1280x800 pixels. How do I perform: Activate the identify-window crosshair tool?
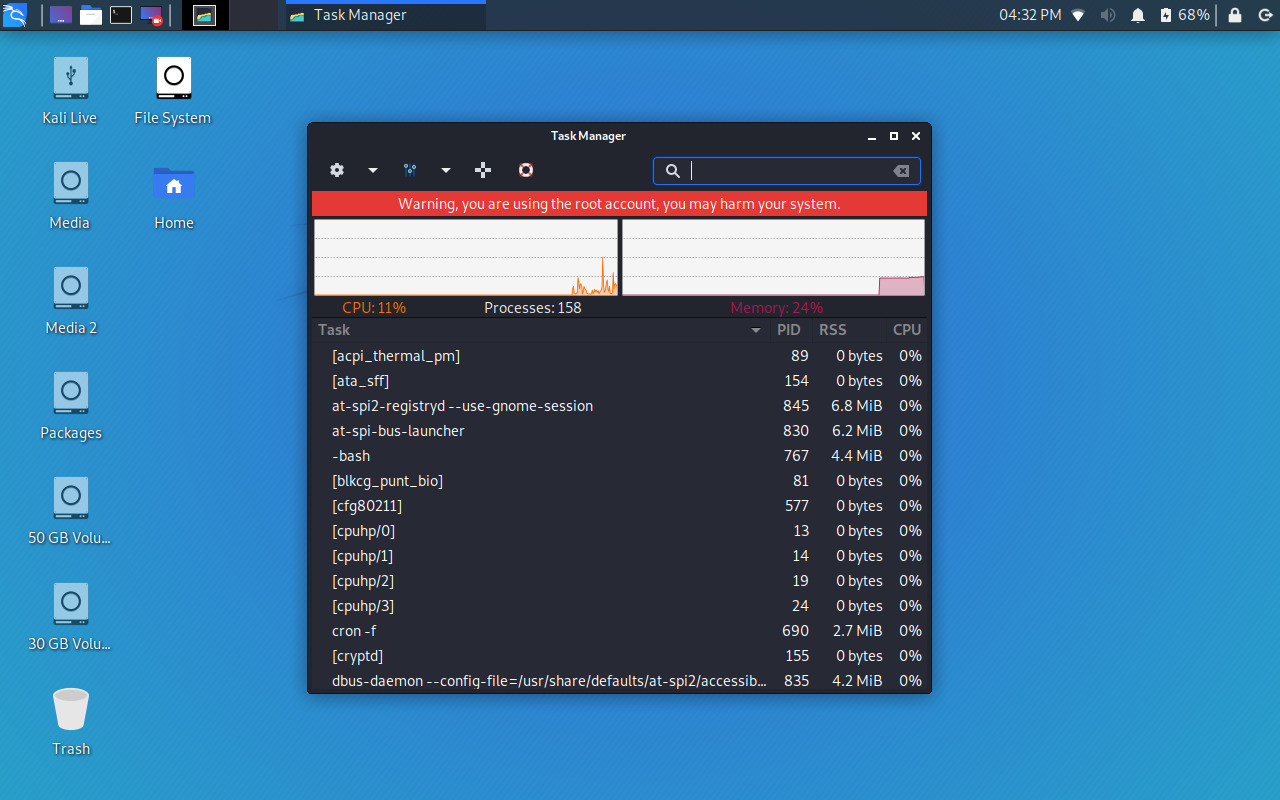coord(483,170)
